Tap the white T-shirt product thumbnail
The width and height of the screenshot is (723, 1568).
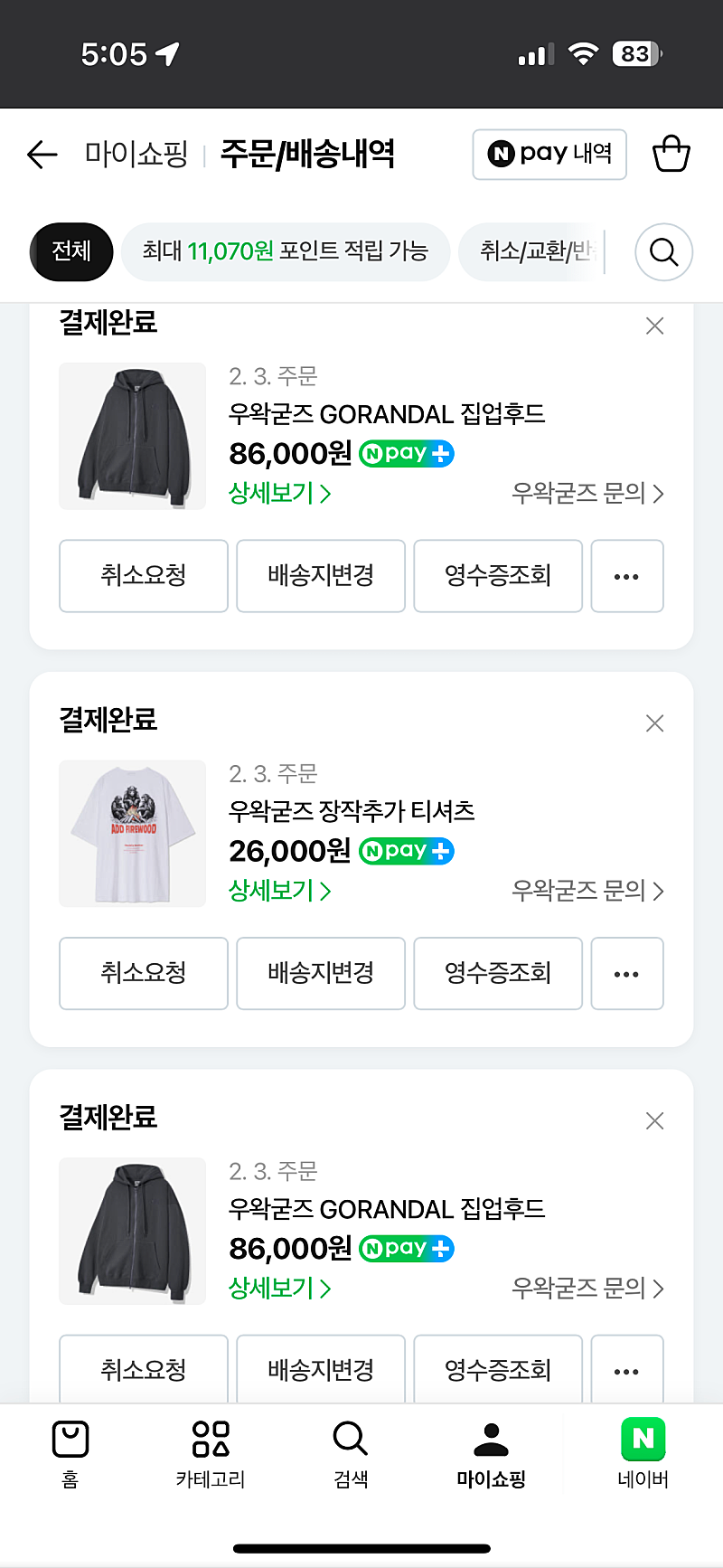click(133, 834)
